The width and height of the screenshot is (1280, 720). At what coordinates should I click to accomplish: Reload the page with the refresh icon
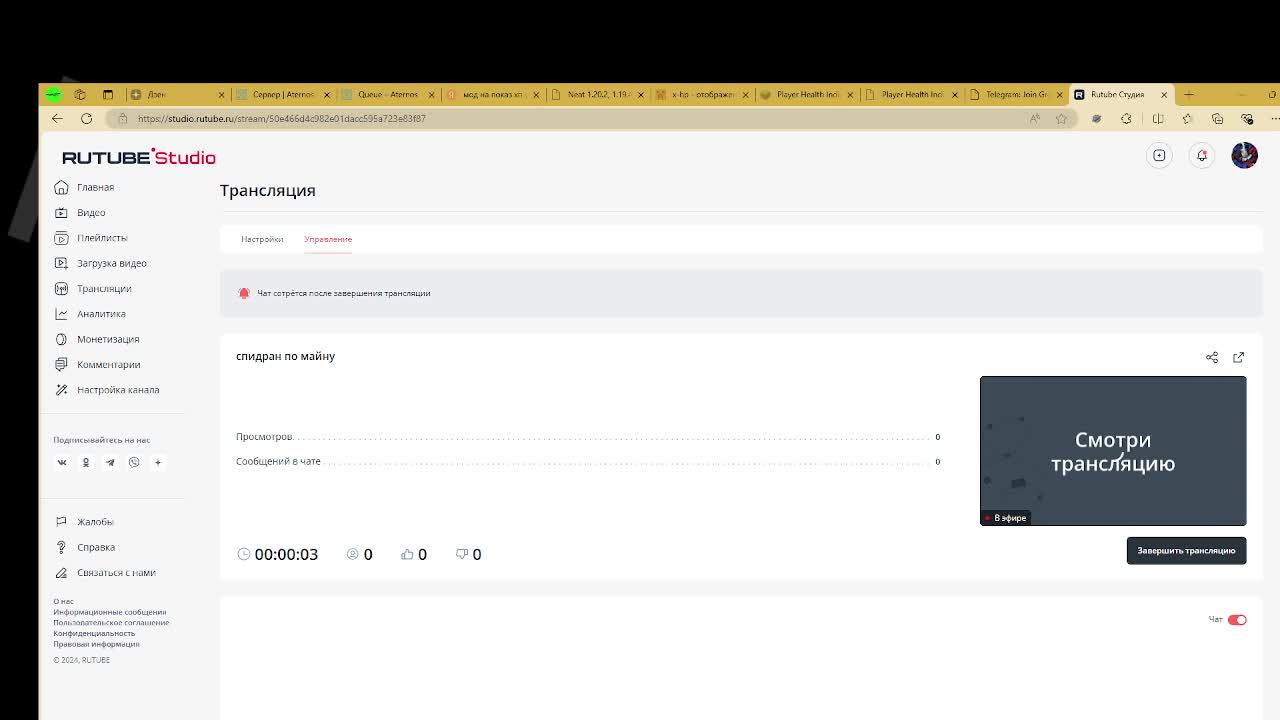[x=86, y=118]
